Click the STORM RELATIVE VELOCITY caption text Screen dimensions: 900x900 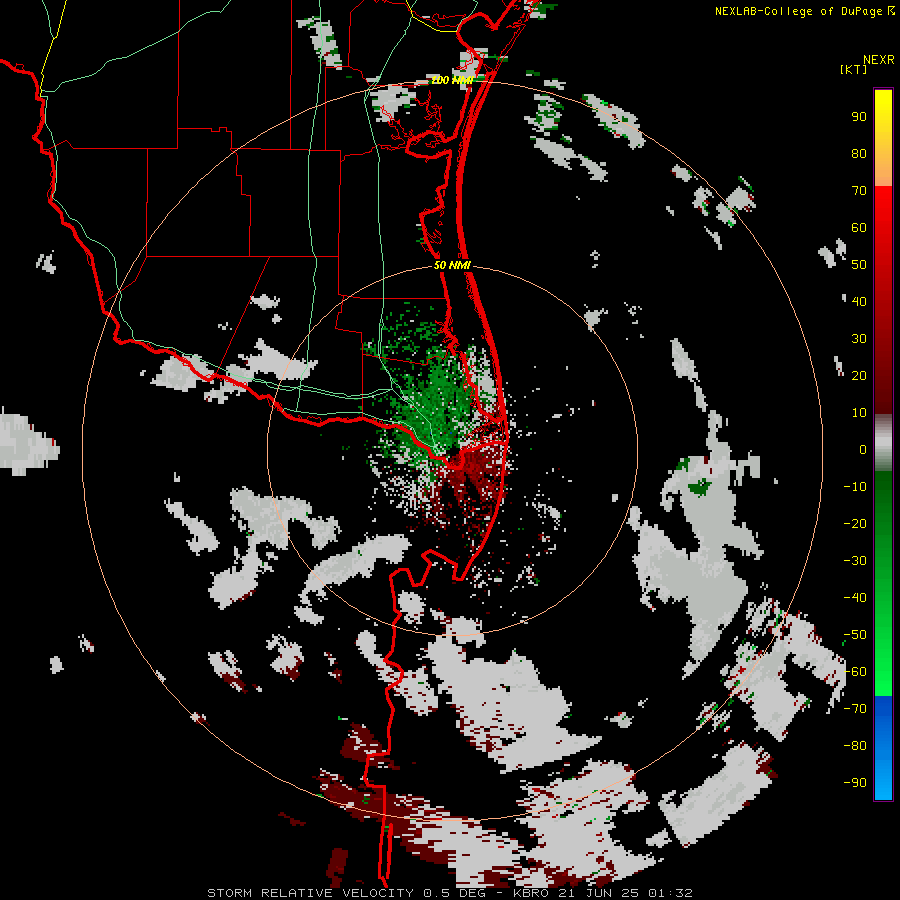click(x=313, y=893)
